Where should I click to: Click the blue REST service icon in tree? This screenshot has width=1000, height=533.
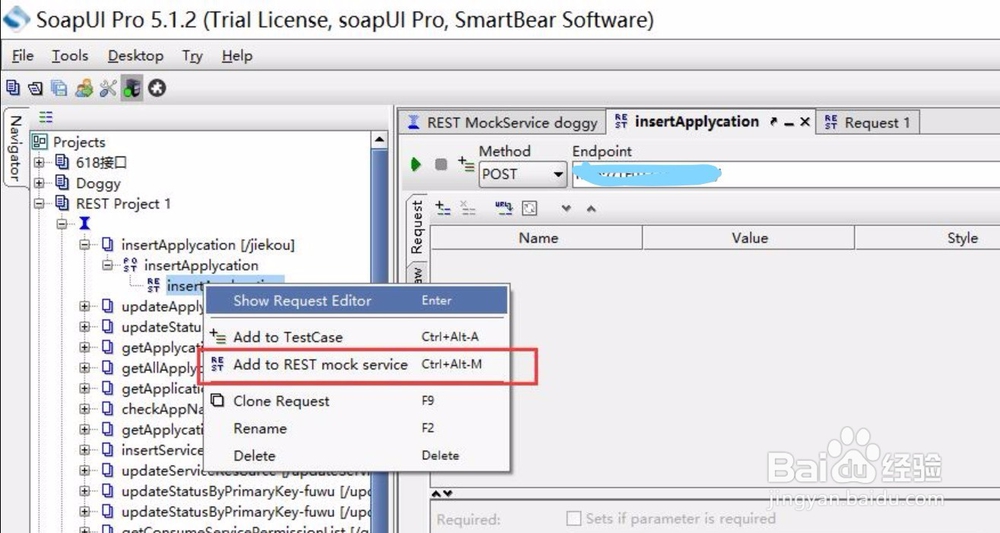pos(84,223)
